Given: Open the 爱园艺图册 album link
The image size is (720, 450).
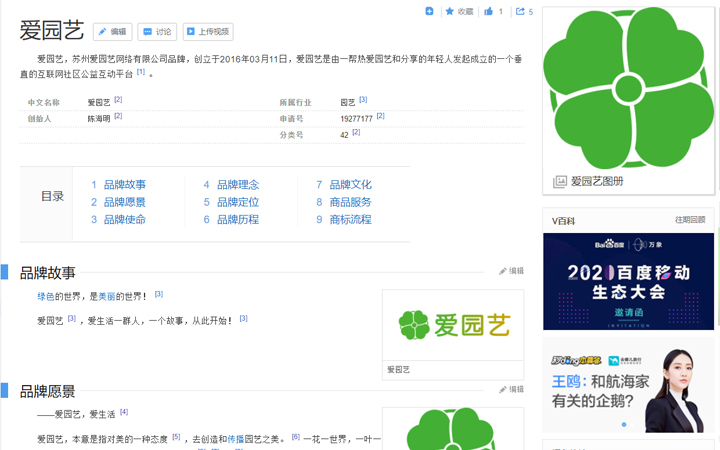Looking at the screenshot, I should [597, 181].
